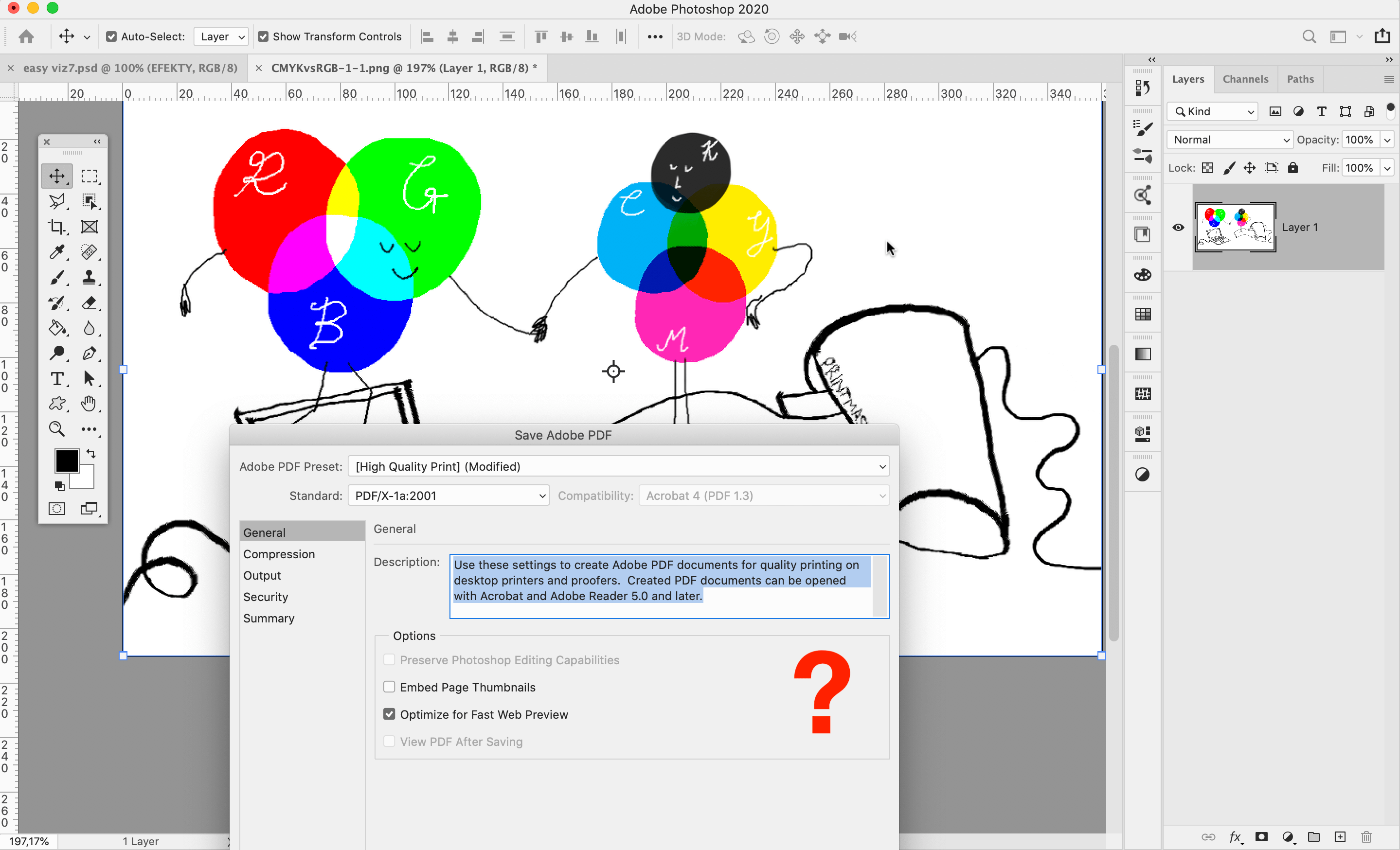Enable Embed Page Thumbnails

coord(389,687)
